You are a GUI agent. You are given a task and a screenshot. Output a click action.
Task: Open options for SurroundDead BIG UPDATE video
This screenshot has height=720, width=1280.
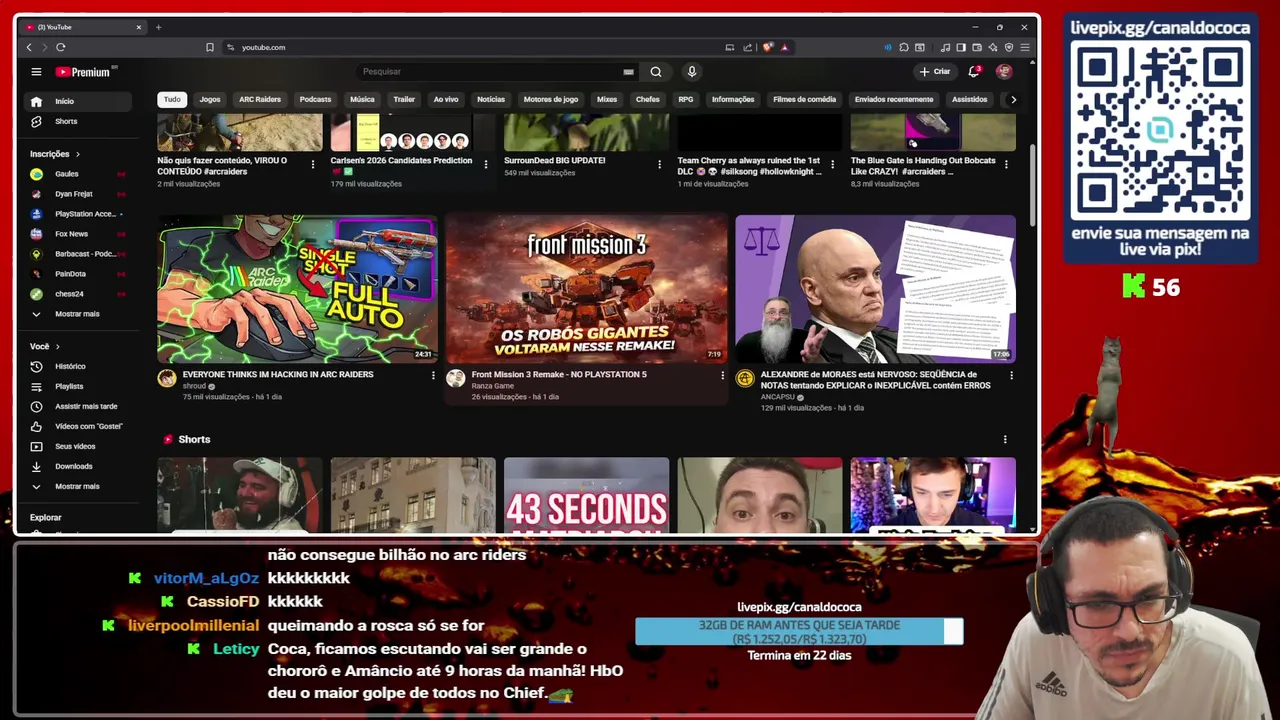coord(659,164)
